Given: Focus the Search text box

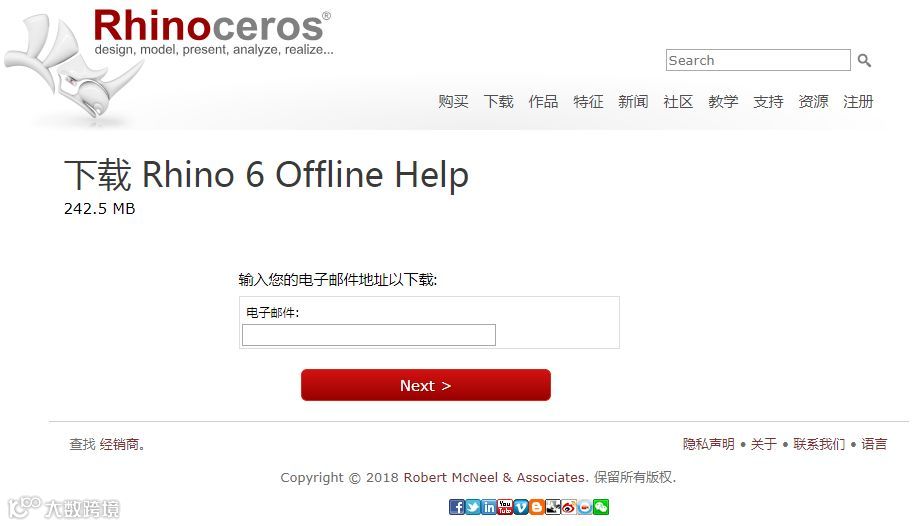Looking at the screenshot, I should (758, 60).
